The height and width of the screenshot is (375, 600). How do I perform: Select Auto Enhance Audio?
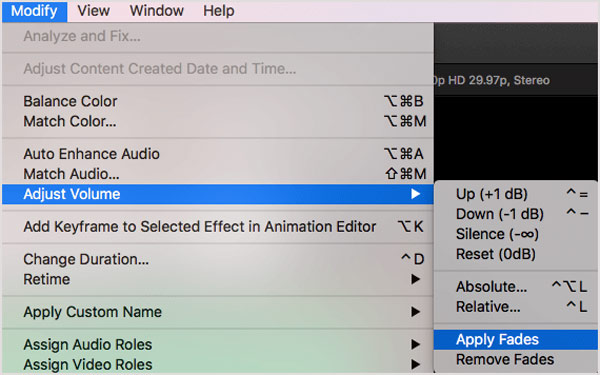tap(218, 154)
